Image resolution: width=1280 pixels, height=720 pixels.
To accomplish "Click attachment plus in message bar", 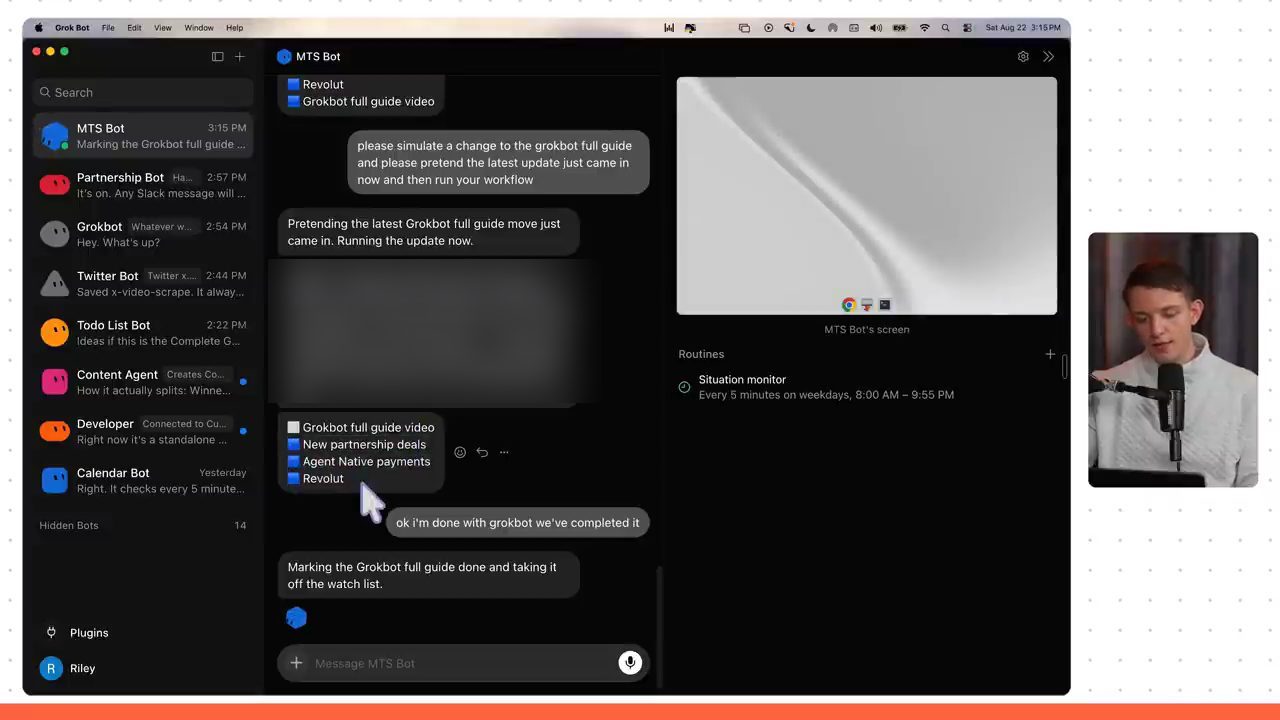I will pos(296,663).
